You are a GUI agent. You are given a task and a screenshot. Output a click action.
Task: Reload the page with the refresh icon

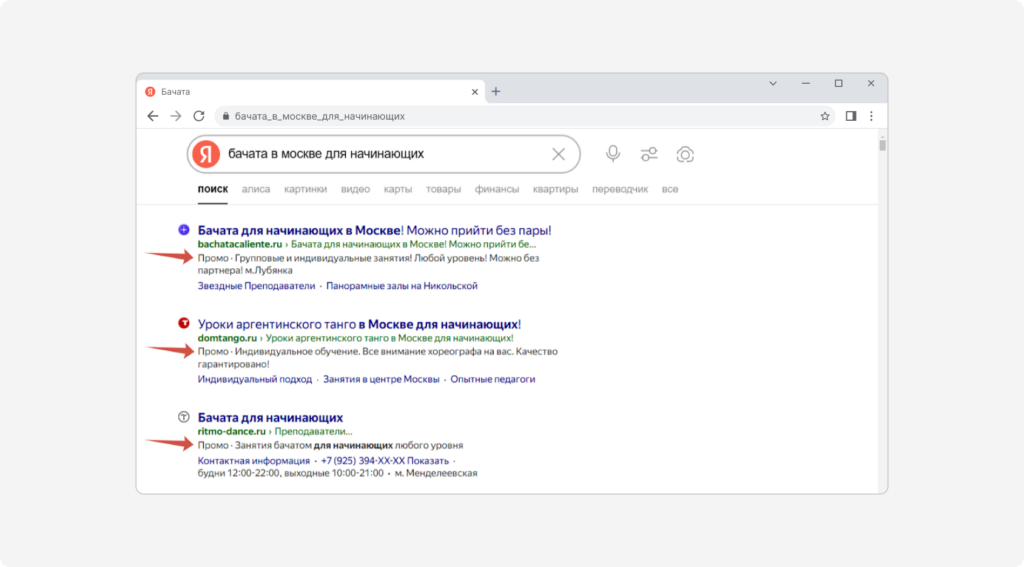pos(199,116)
